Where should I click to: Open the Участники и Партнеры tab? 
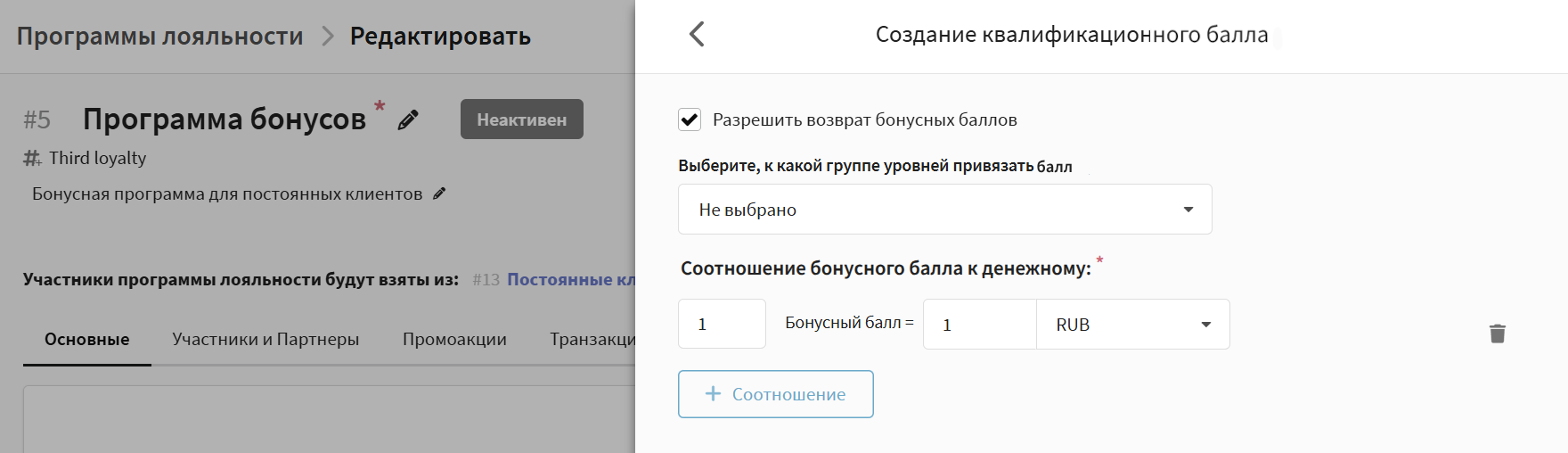(265, 340)
